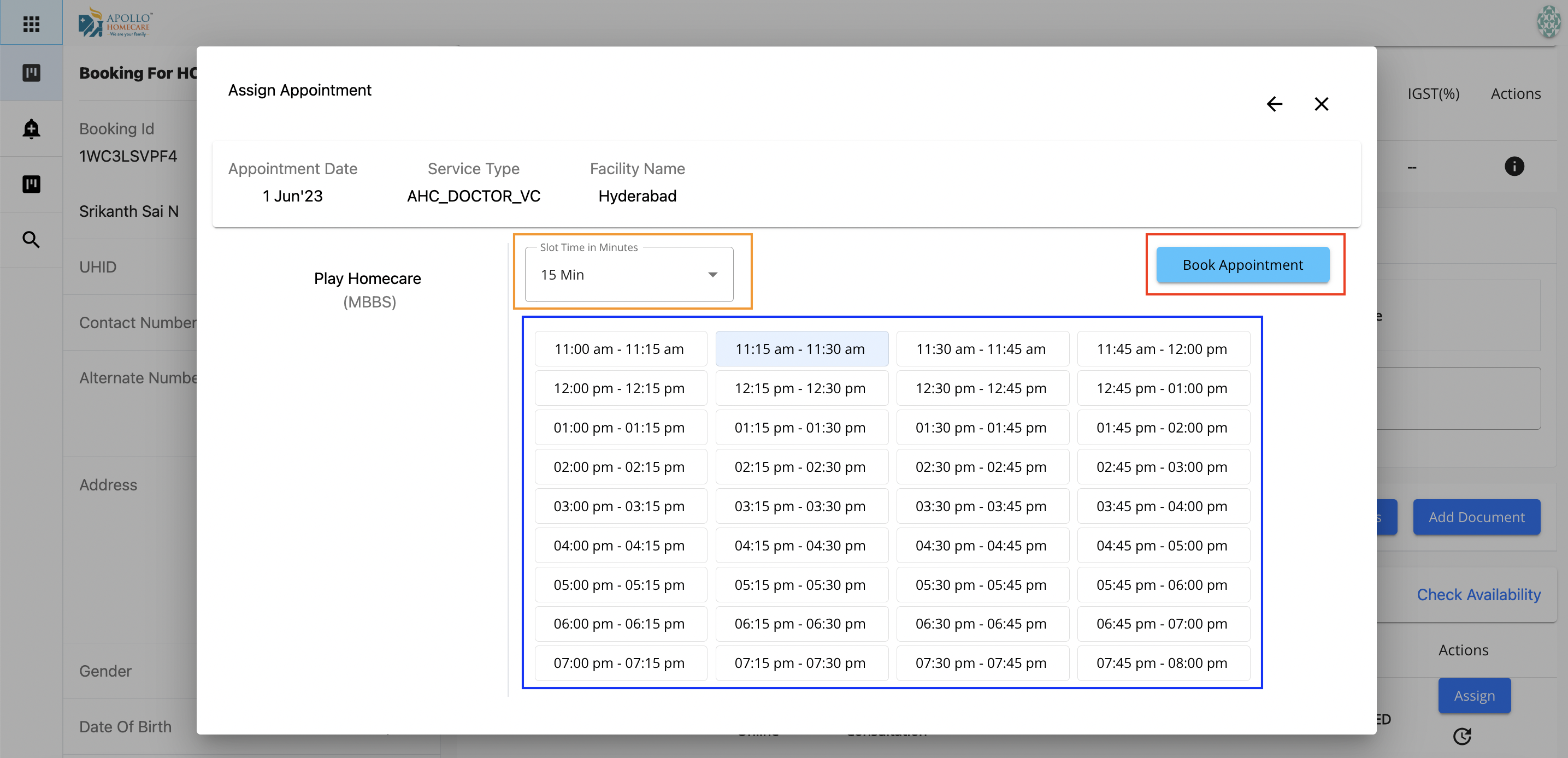Click the 15 Min dropdown arrow
This screenshot has width=1568, height=758.
[x=712, y=275]
